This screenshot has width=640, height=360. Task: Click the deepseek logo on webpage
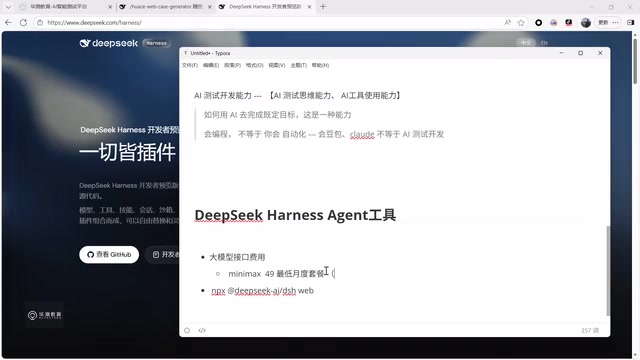tap(109, 43)
